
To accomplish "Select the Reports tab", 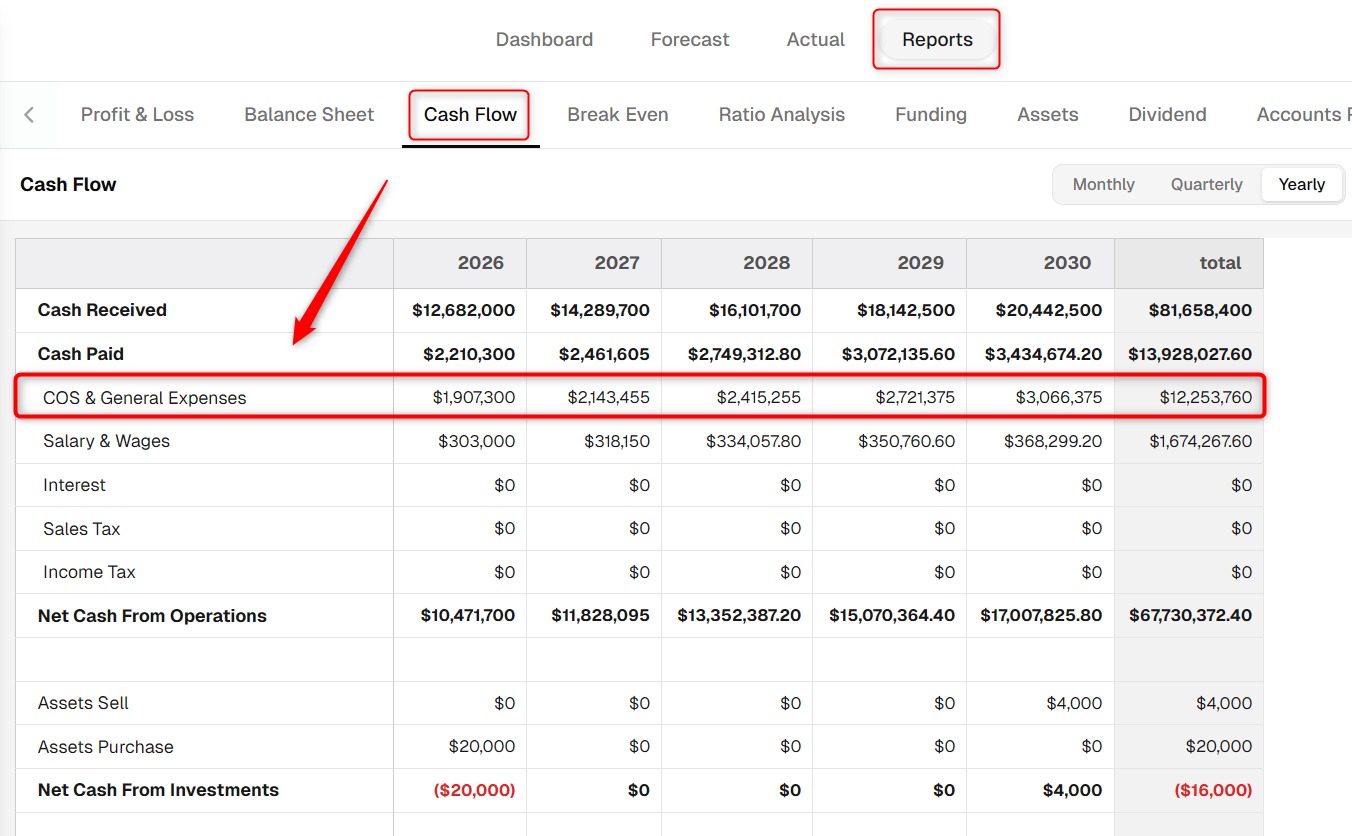I will tap(937, 40).
